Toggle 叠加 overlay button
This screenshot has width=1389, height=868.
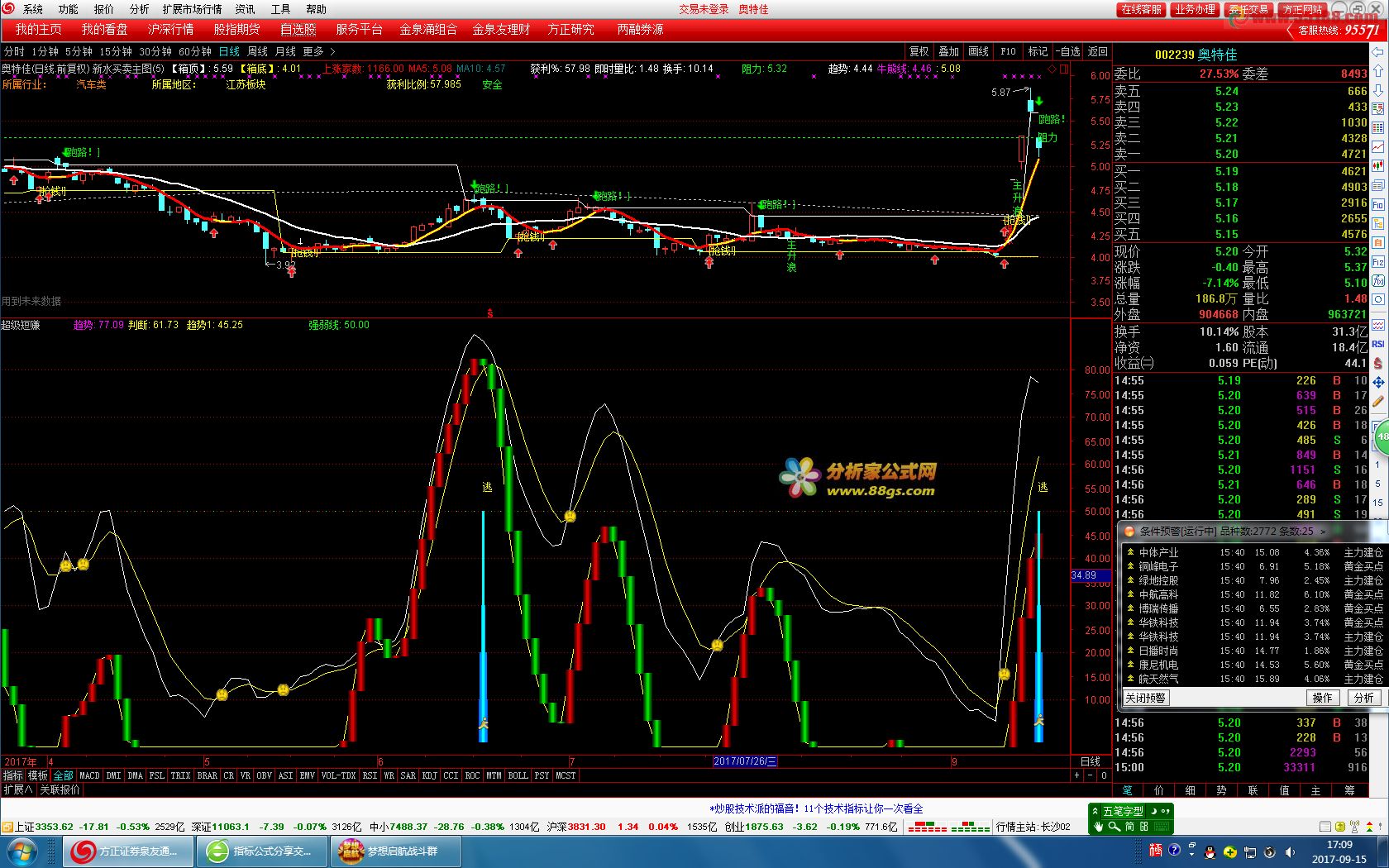click(x=948, y=51)
